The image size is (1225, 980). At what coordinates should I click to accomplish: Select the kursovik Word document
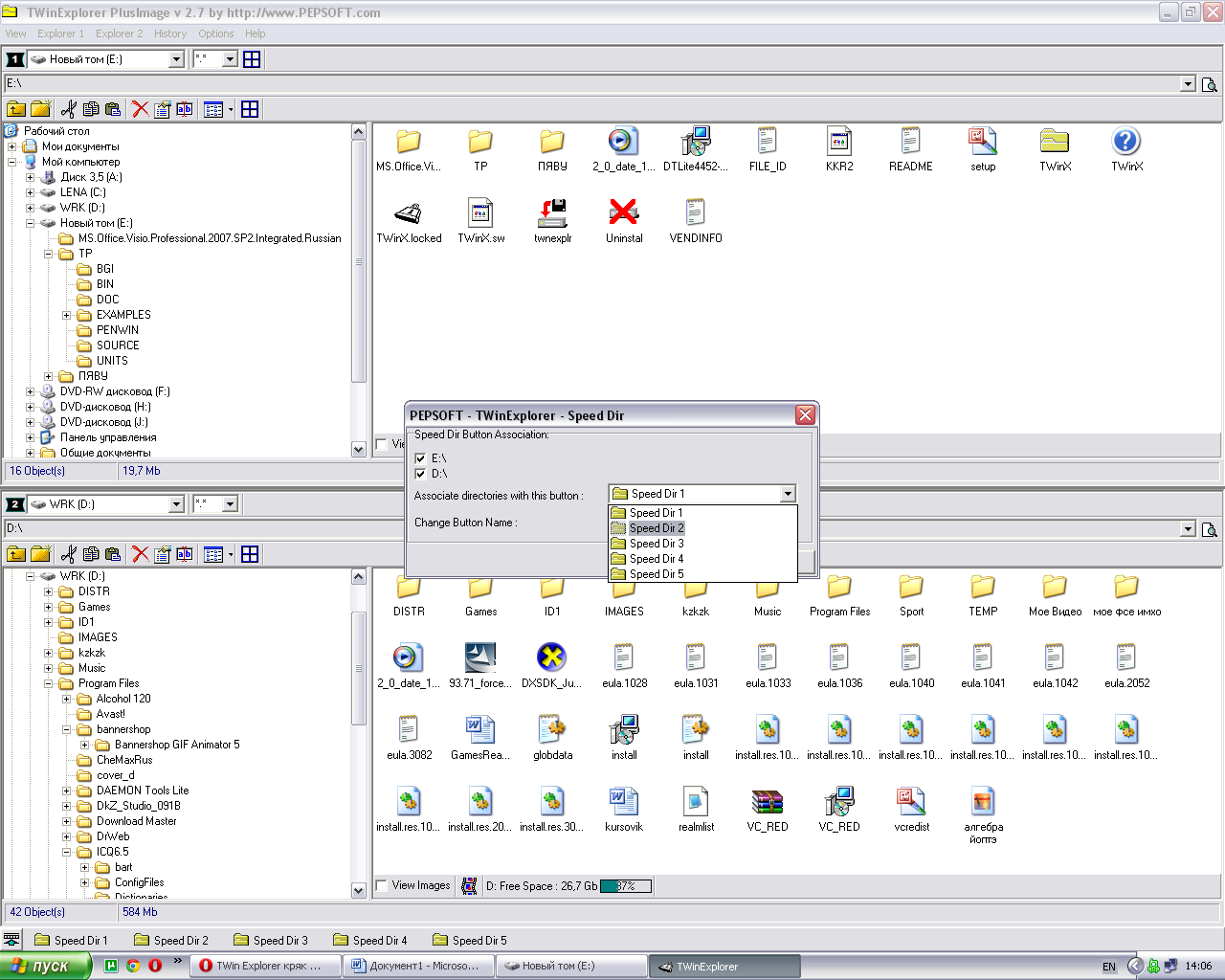tap(624, 801)
